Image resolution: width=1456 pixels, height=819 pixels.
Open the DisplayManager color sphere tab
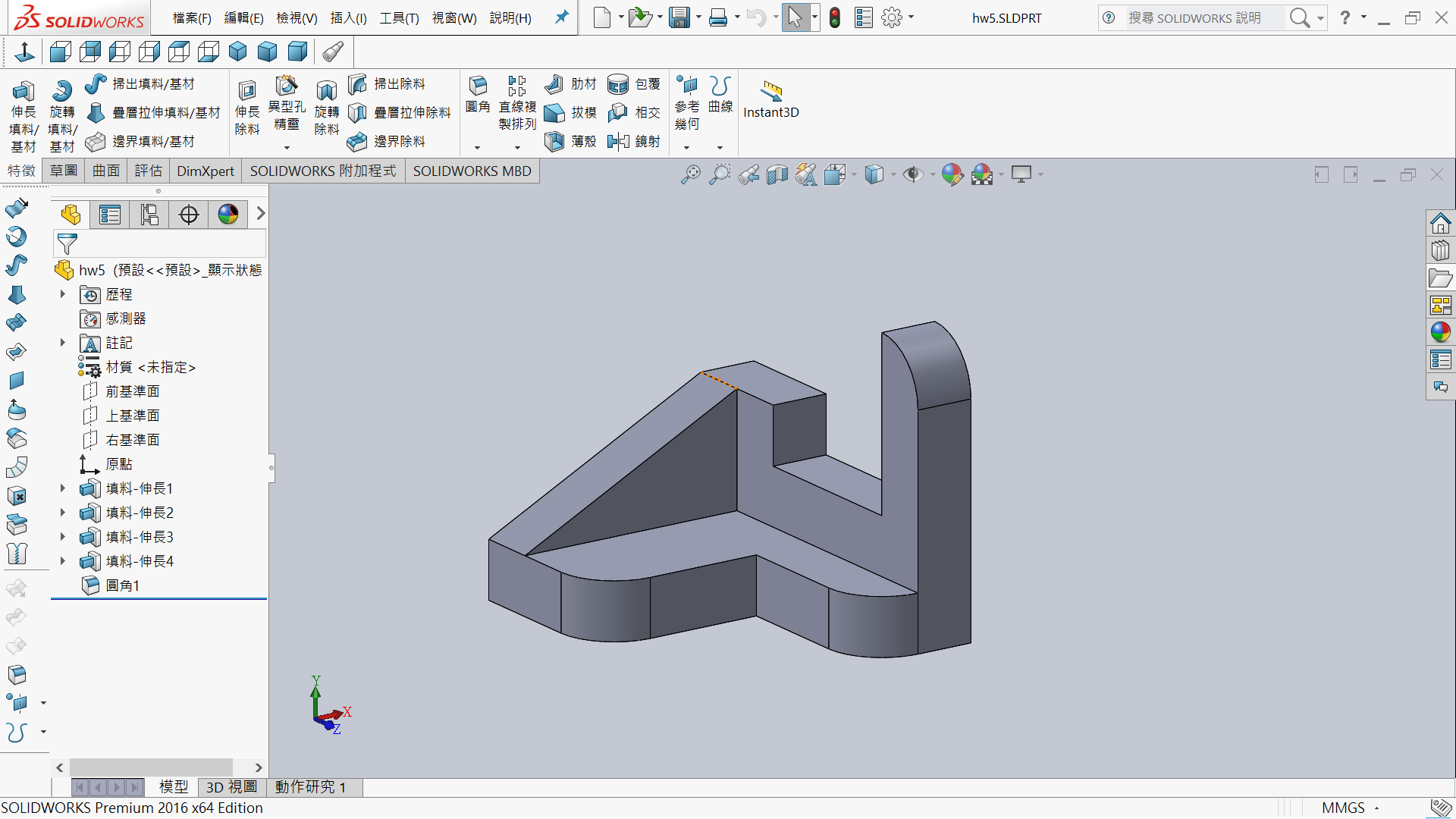click(x=227, y=215)
